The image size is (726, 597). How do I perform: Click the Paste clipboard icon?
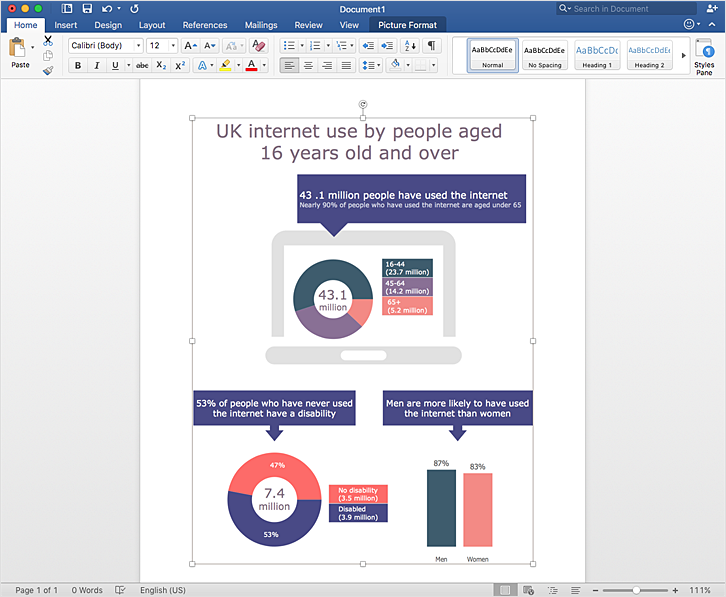pyautogui.click(x=17, y=48)
